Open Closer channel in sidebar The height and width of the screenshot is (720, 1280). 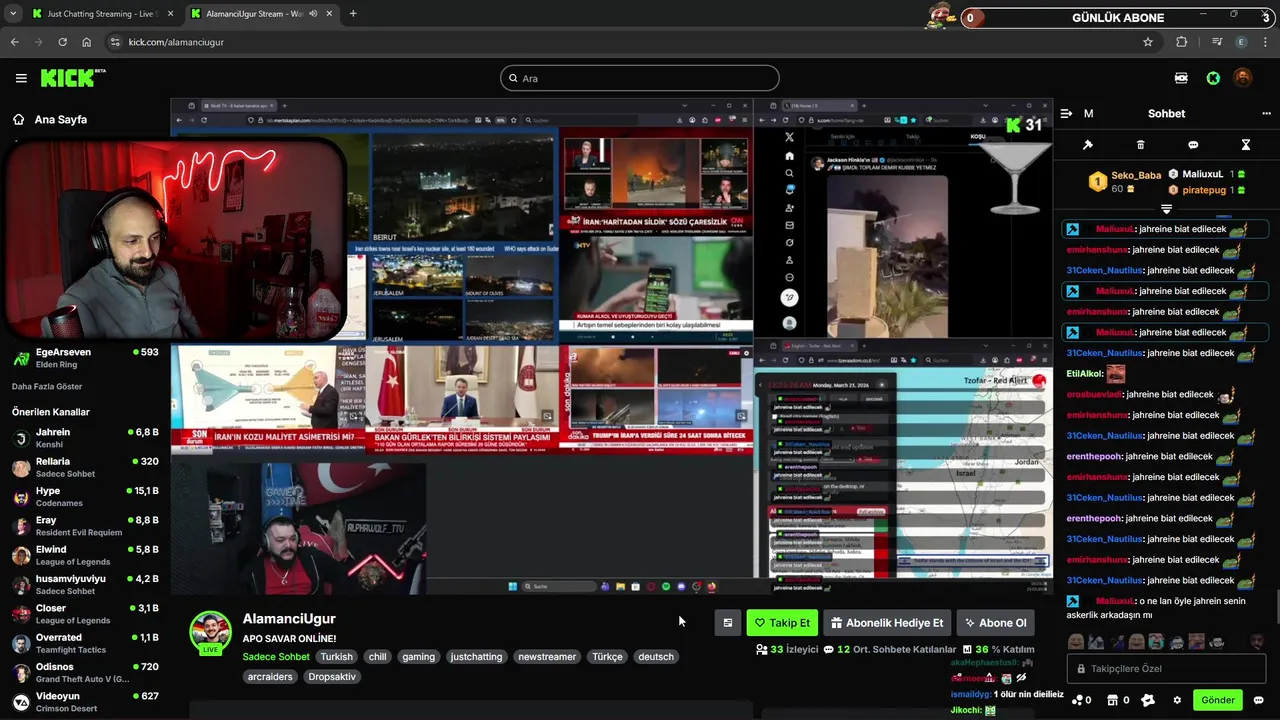(85, 614)
